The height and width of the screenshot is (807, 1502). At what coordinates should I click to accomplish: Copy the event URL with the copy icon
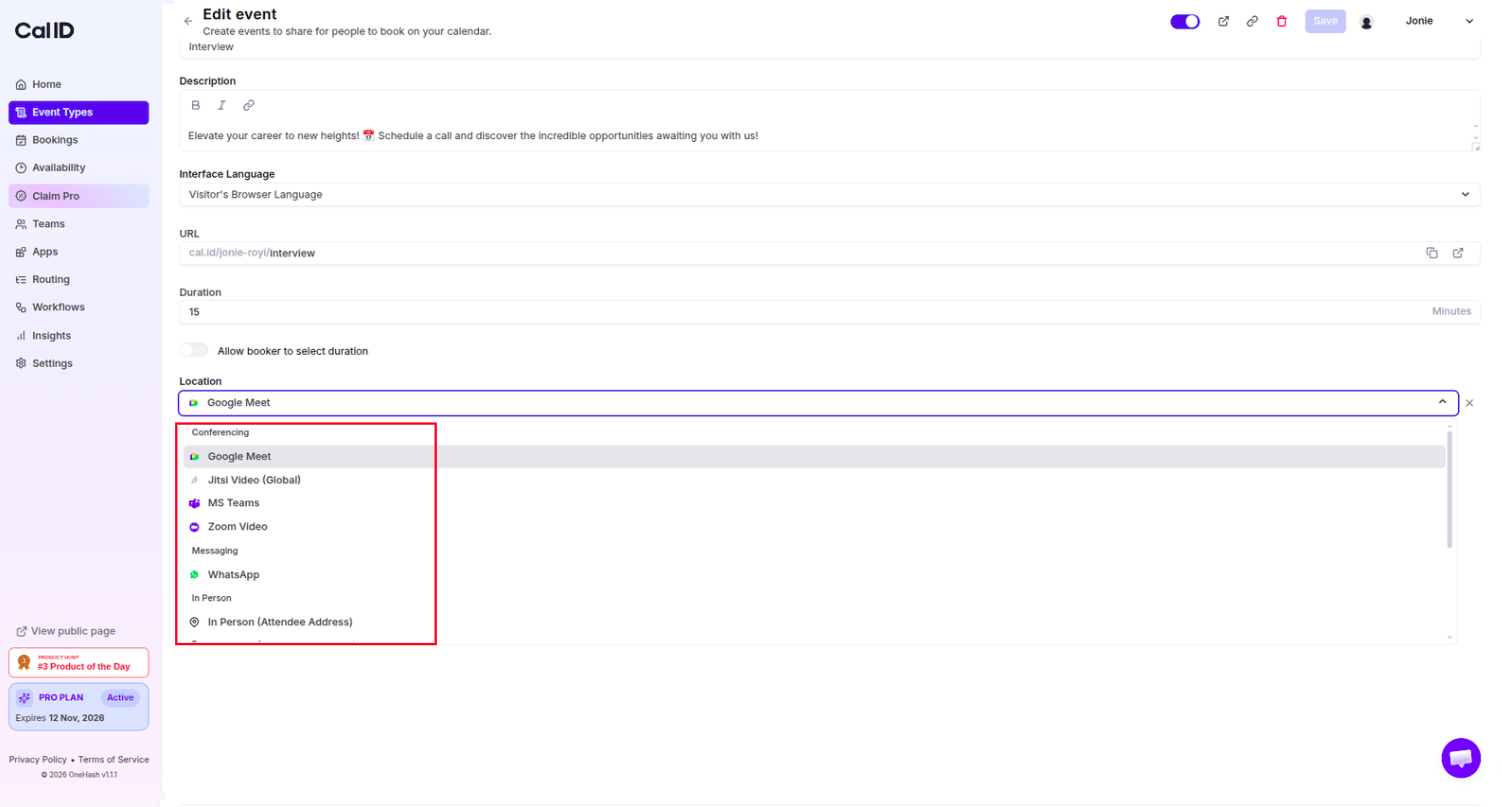(1432, 253)
